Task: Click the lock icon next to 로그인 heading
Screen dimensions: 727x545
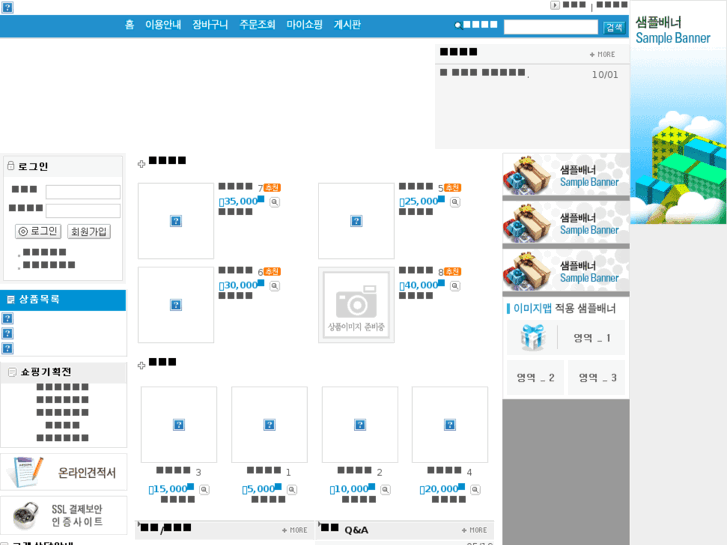Action: [x=11, y=166]
